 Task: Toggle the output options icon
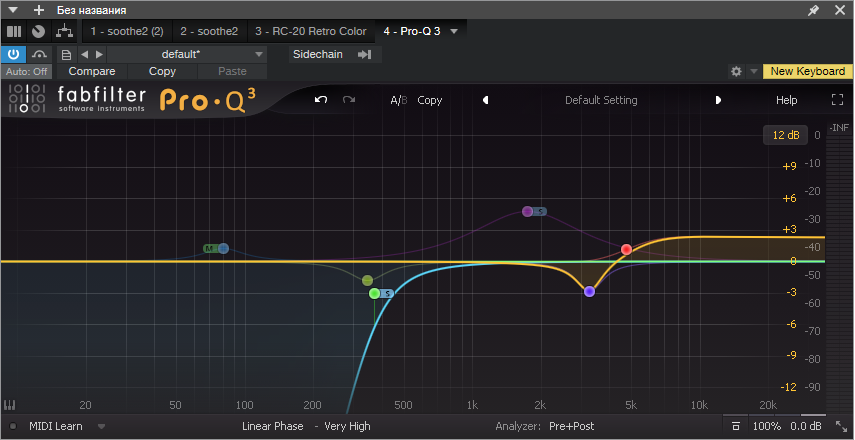[736, 426]
